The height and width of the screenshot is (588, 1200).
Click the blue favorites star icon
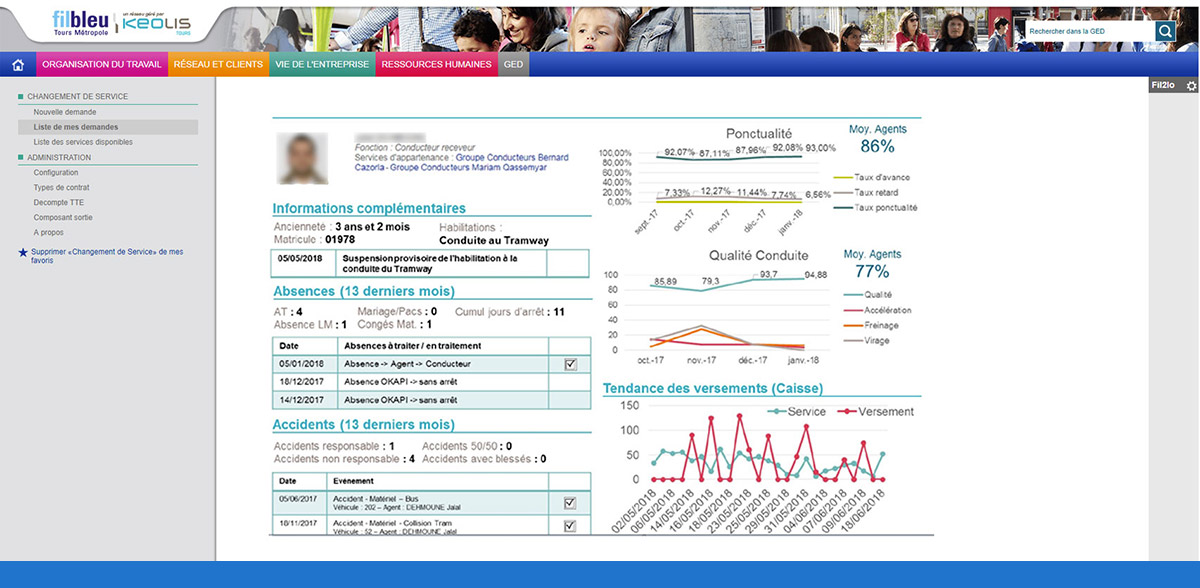pos(23,254)
